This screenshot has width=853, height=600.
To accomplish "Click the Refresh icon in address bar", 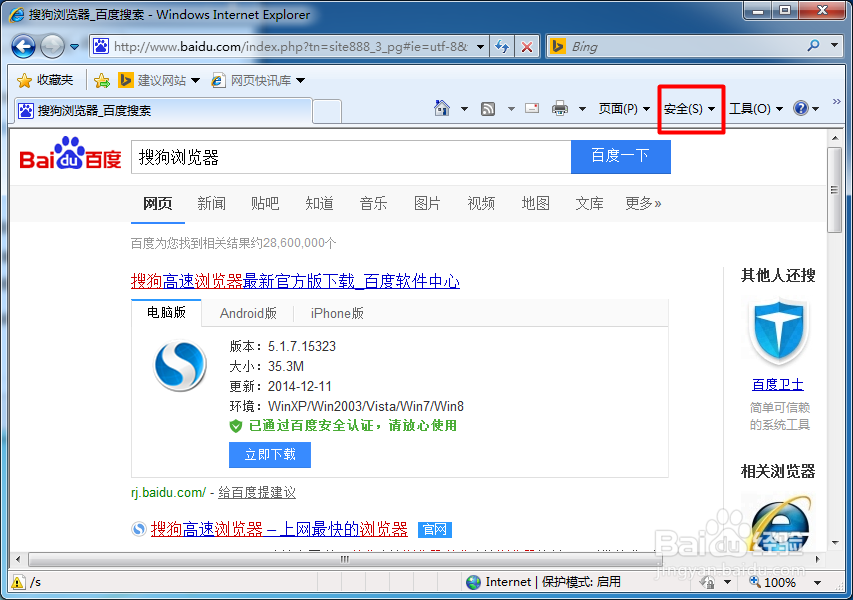I will pos(502,46).
